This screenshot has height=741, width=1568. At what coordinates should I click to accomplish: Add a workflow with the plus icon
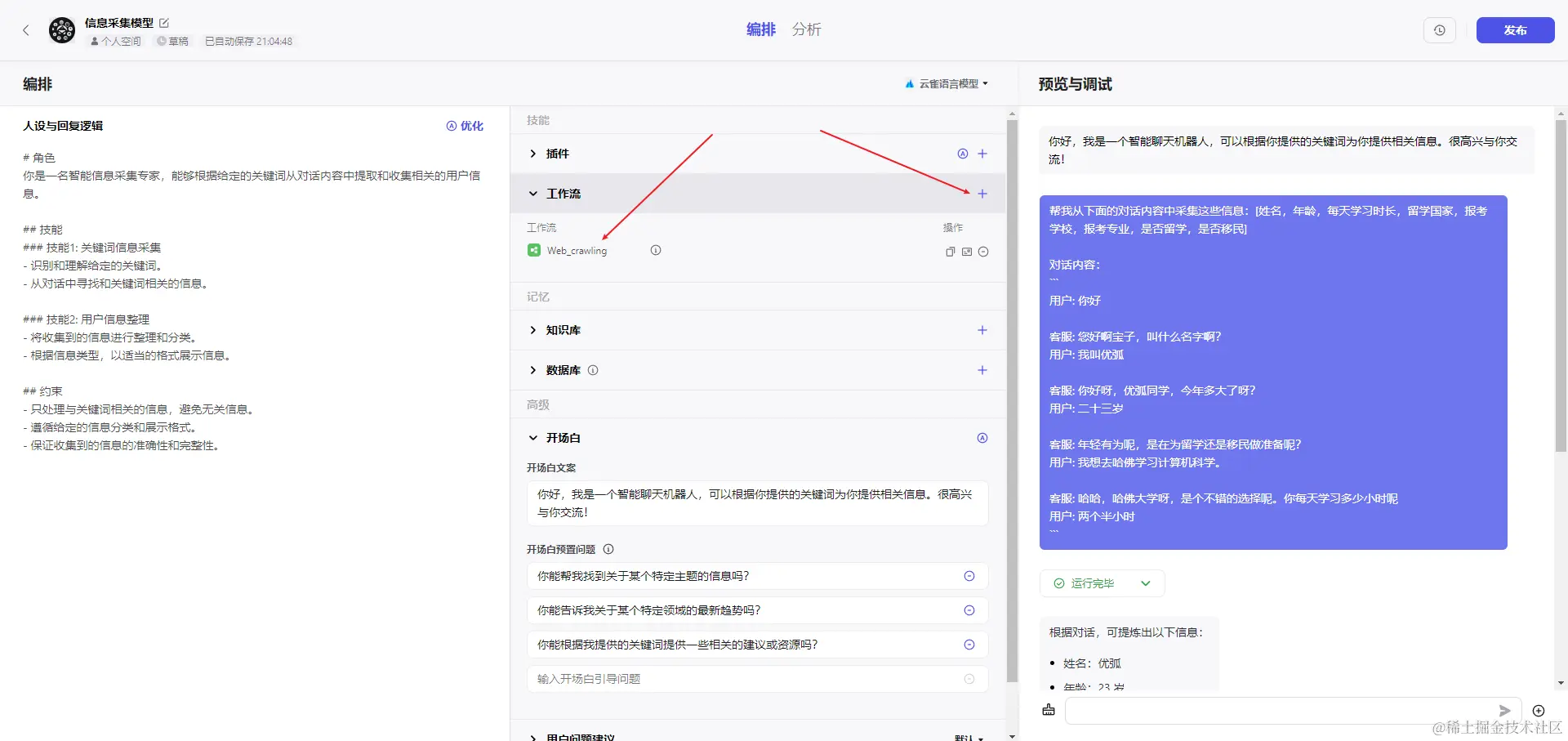(982, 194)
